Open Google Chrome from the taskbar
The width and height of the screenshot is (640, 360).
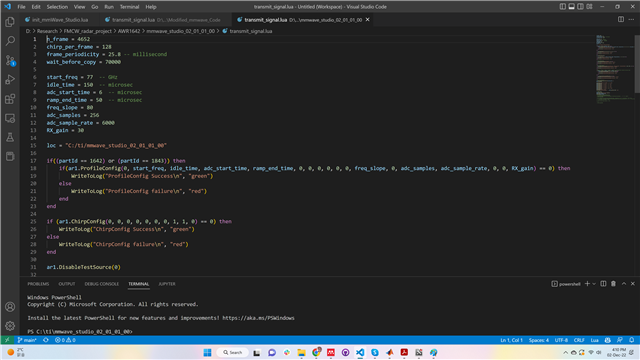(x=316, y=352)
